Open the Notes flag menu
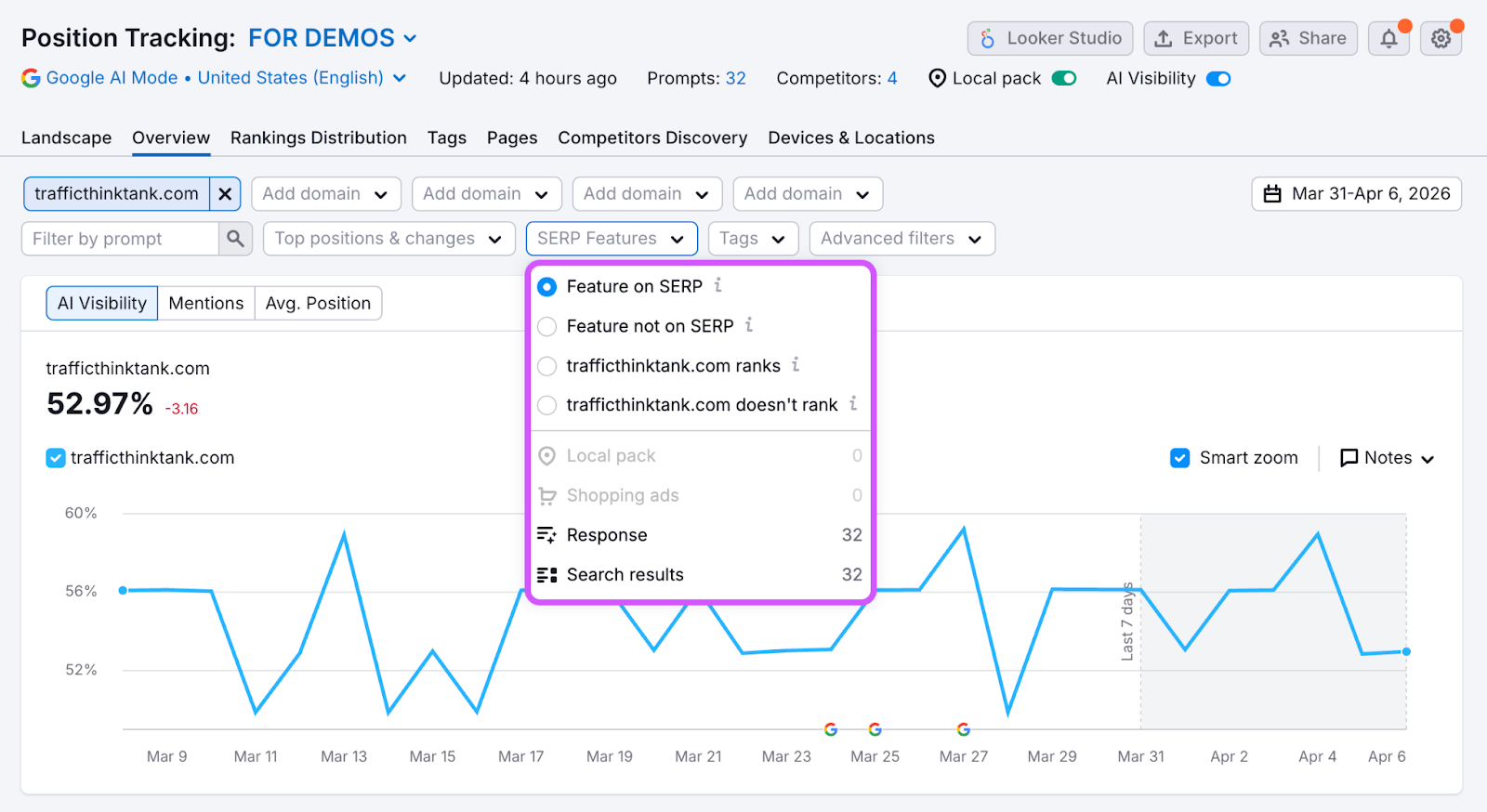Viewport: 1487px width, 812px height. (1387, 458)
